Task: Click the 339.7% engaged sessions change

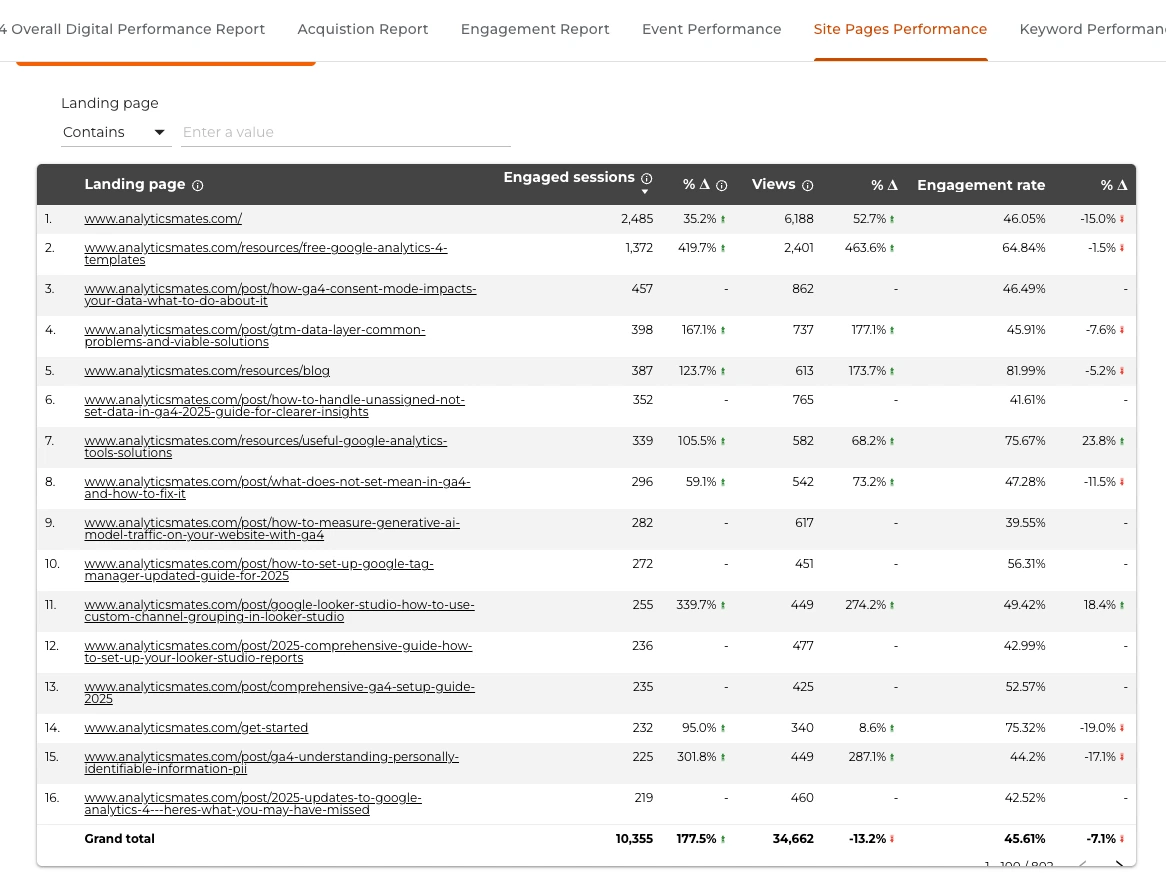Action: click(697, 604)
